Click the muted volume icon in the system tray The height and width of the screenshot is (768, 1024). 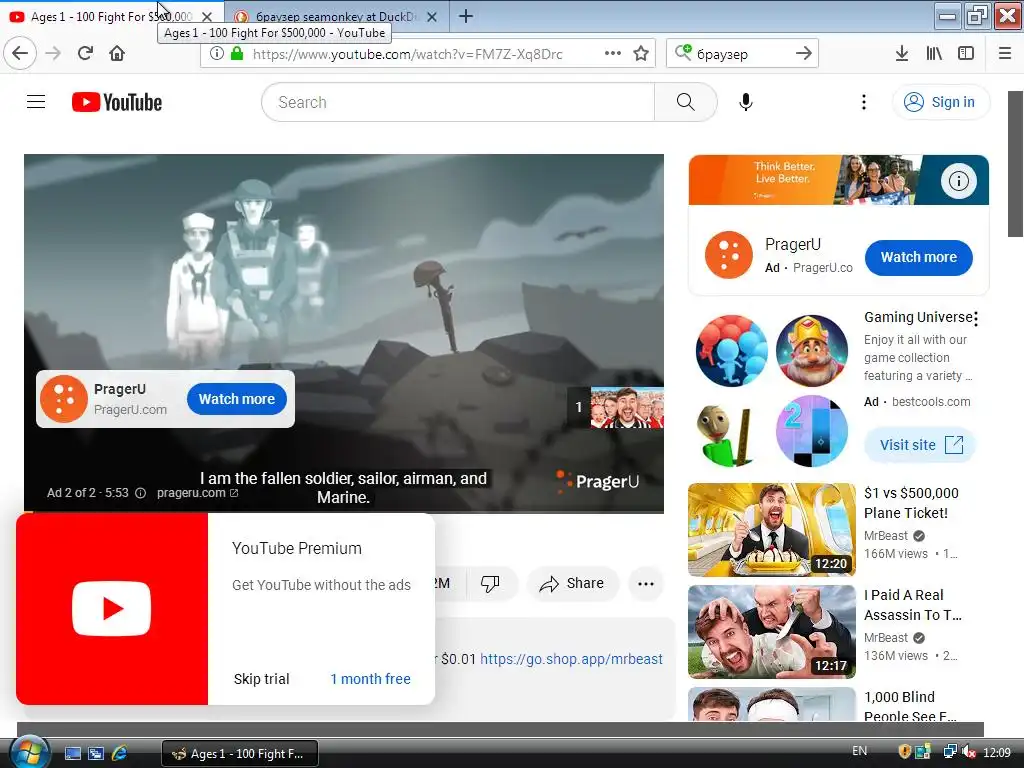968,752
